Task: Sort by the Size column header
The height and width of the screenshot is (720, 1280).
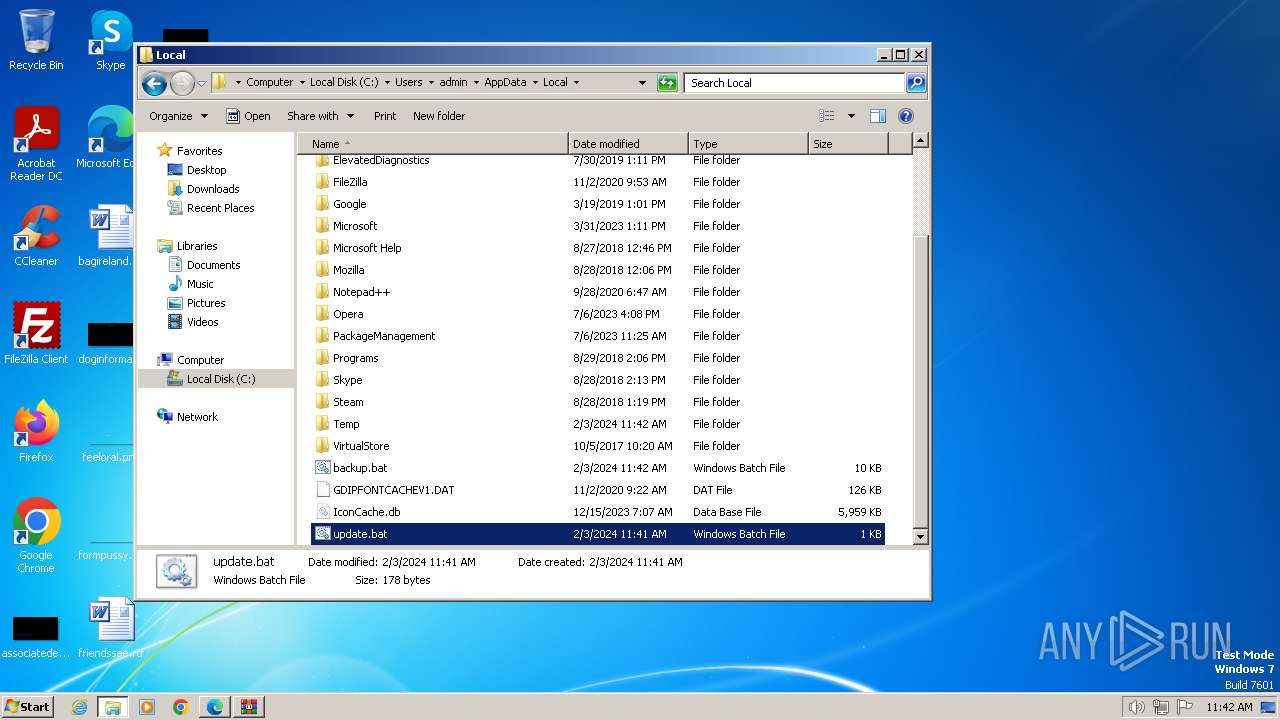Action: click(x=848, y=144)
